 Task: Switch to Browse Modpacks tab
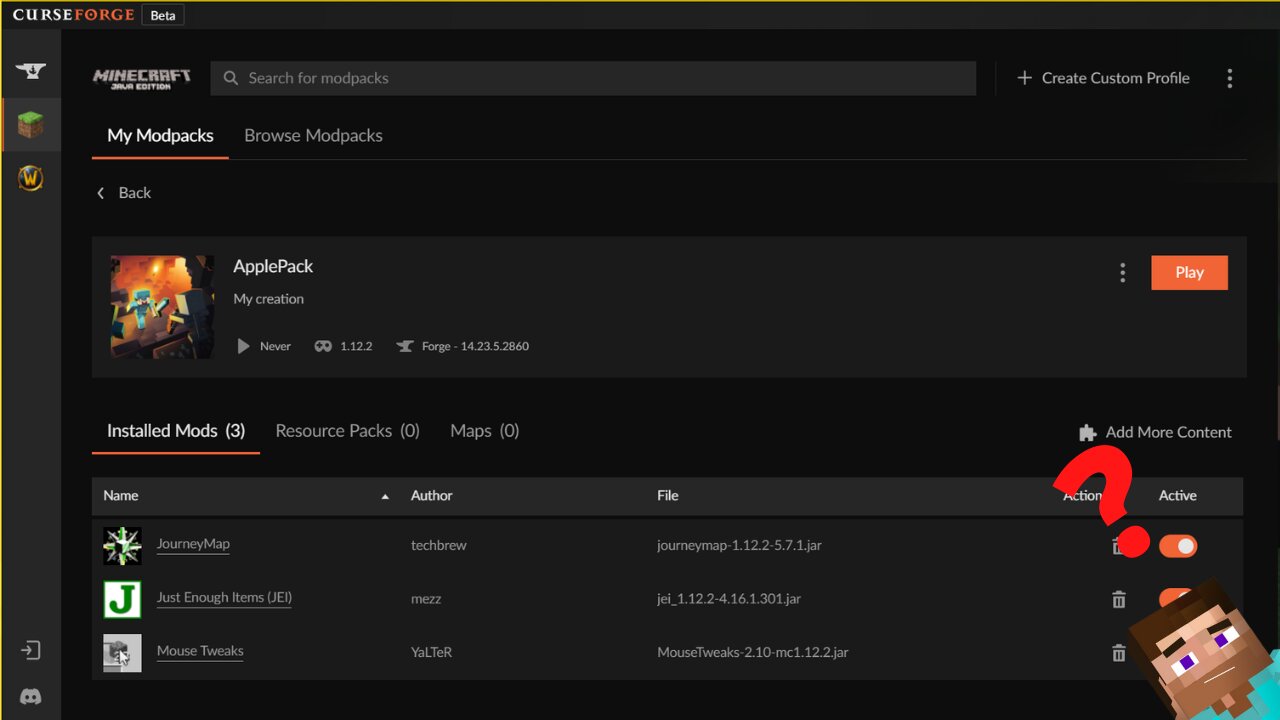coord(313,136)
